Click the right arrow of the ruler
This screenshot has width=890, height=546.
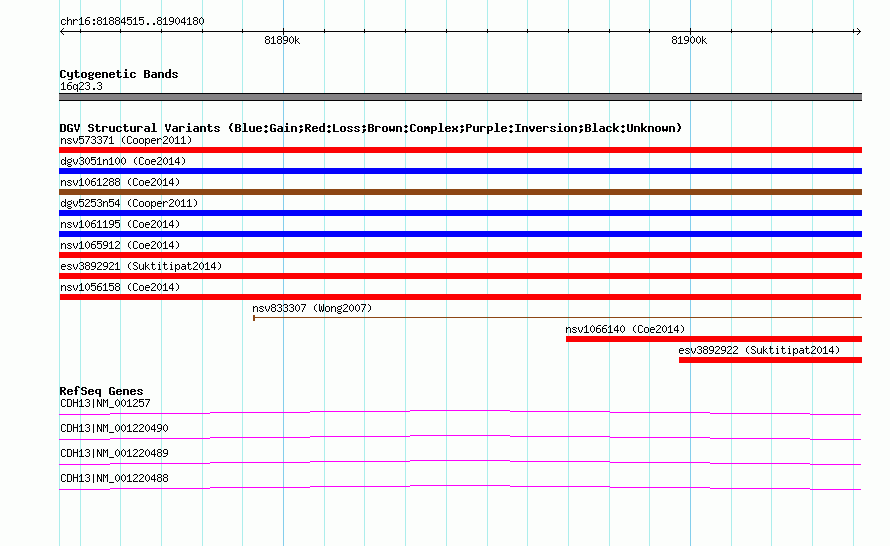[x=858, y=31]
